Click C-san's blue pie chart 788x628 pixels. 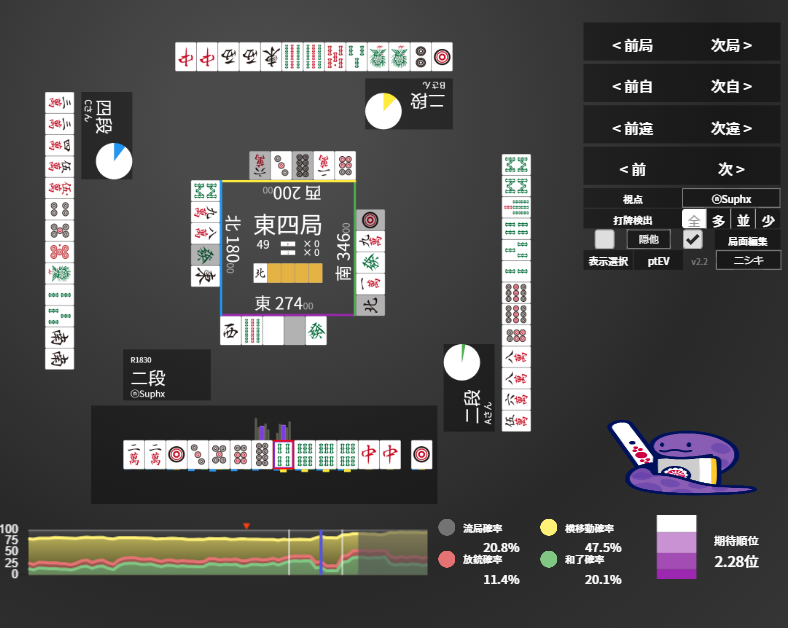(x=114, y=161)
